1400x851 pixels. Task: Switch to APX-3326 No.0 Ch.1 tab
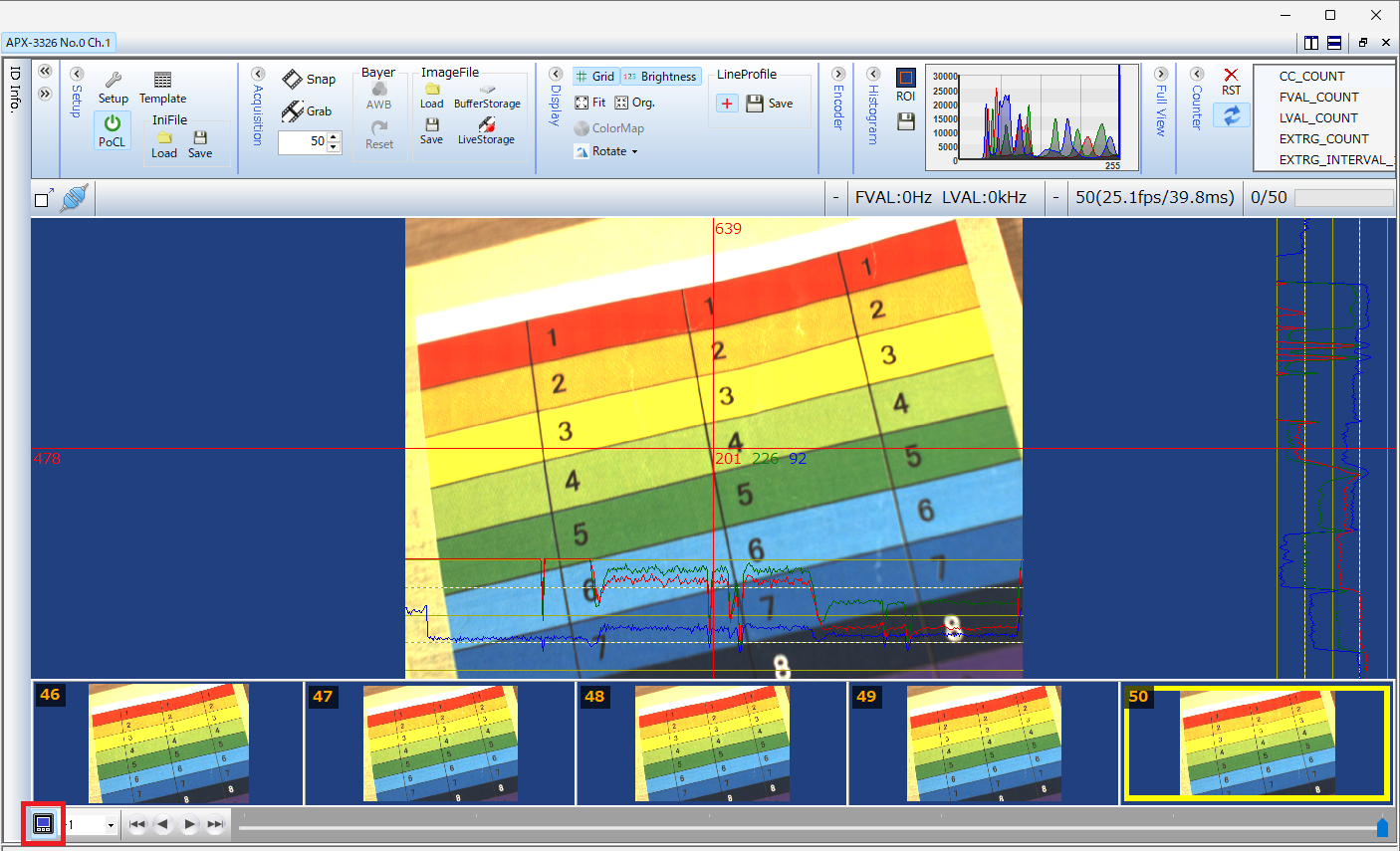[x=59, y=43]
